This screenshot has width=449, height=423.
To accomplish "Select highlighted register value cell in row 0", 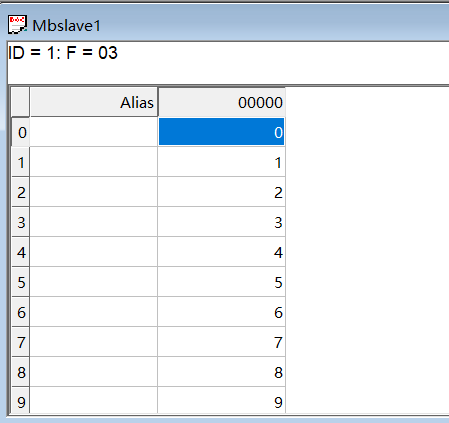I will click(x=222, y=132).
